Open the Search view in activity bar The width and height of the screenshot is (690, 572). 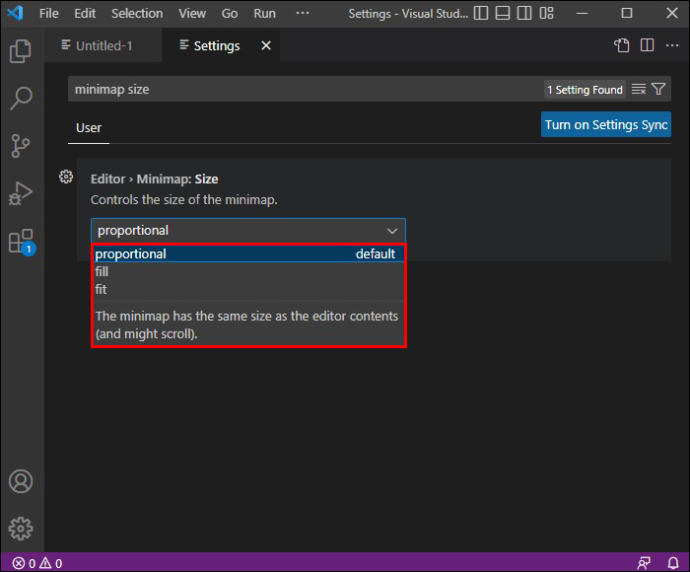(x=21, y=98)
